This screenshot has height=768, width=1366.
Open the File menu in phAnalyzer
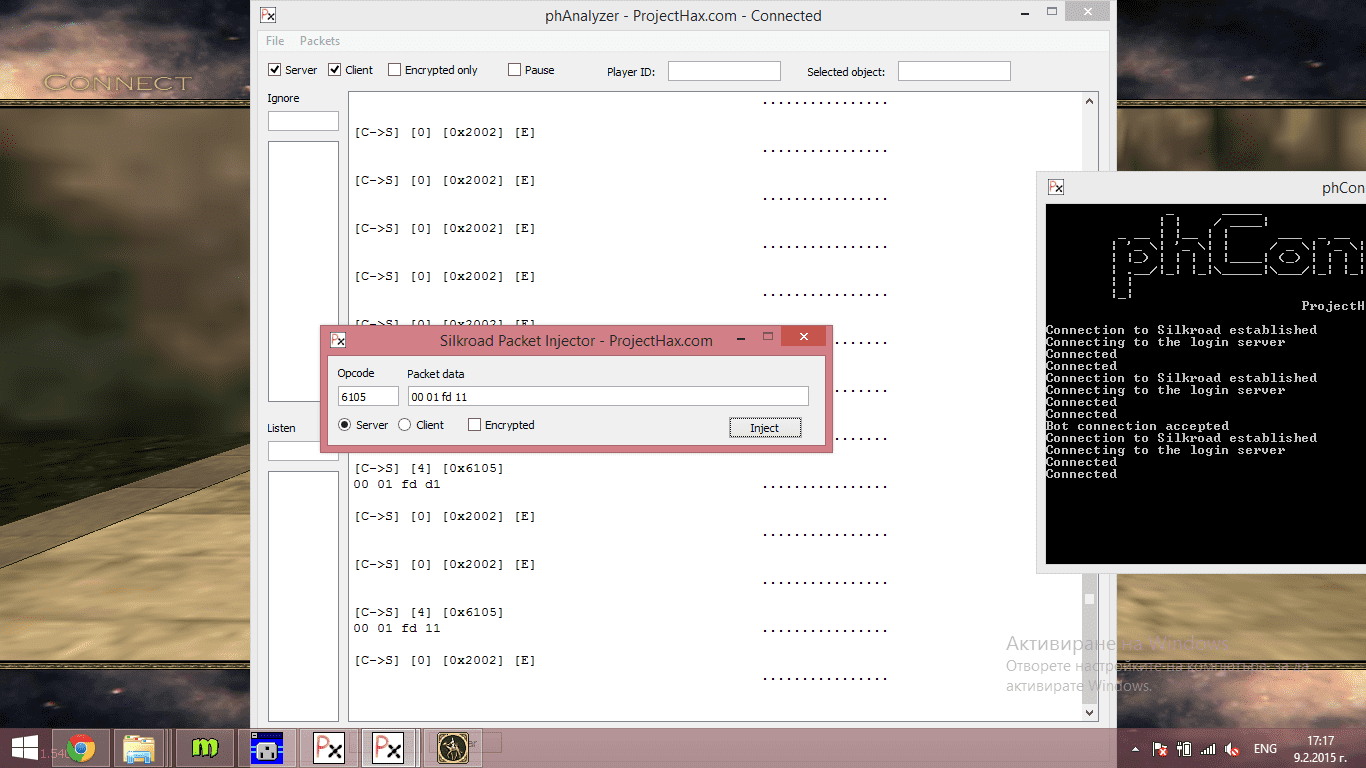pos(275,41)
